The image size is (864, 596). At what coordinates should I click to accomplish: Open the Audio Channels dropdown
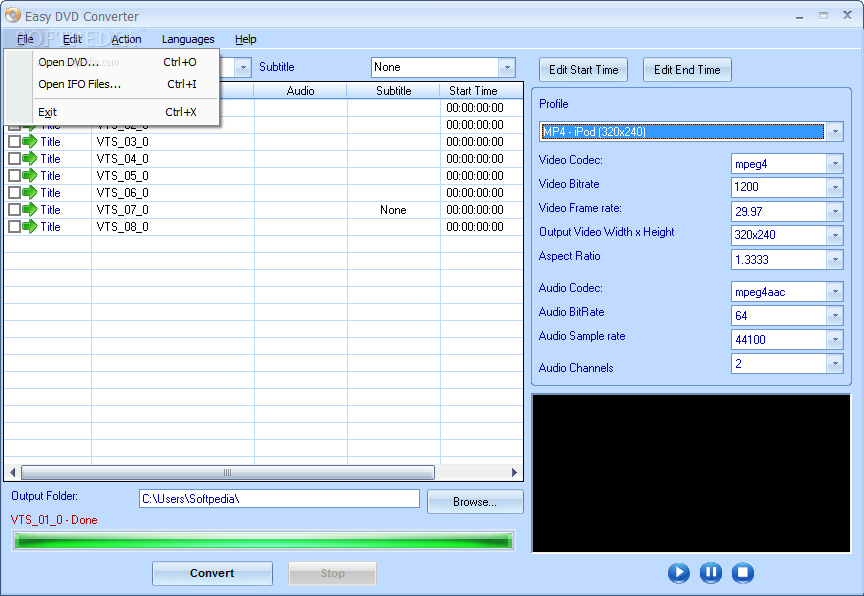click(835, 364)
